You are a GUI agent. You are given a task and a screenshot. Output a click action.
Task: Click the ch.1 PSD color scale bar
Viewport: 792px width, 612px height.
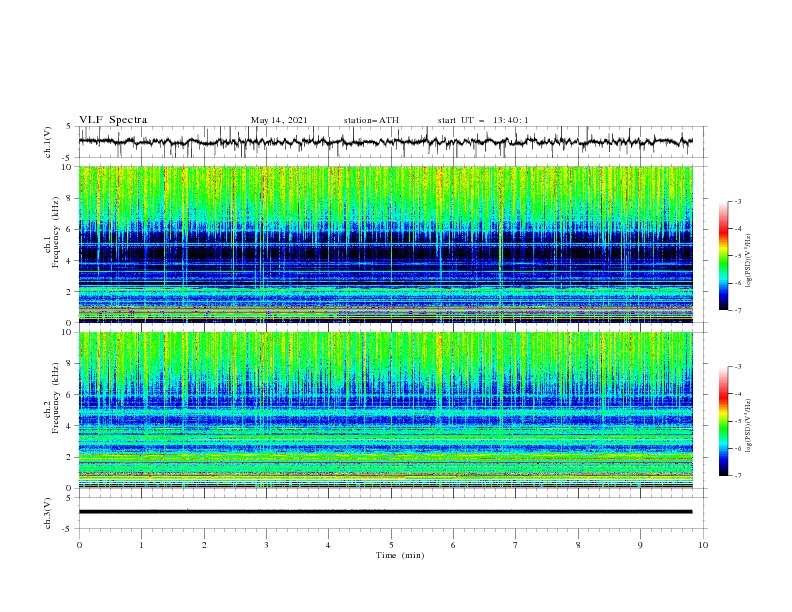coord(723,256)
